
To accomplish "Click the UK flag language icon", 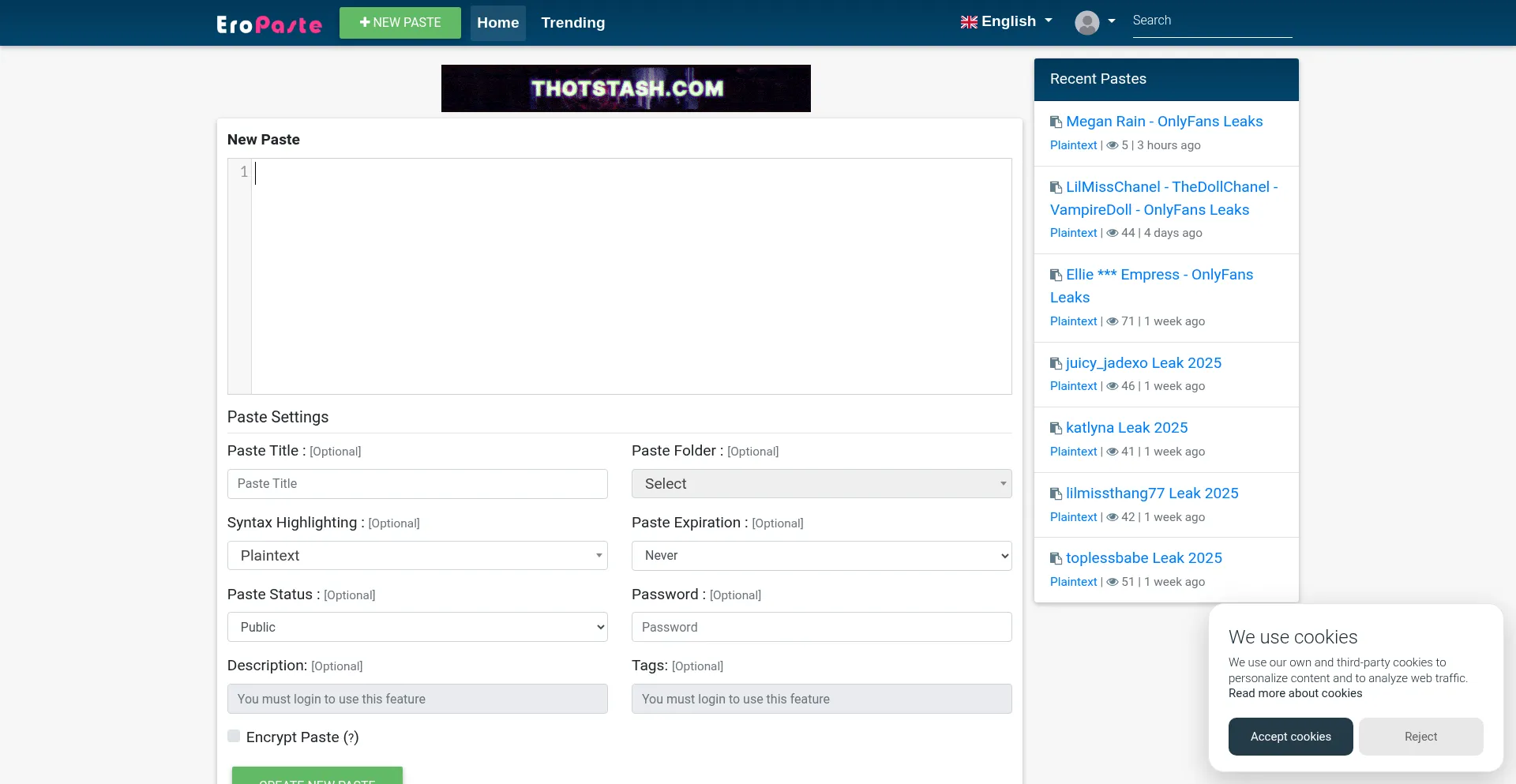I will (x=969, y=22).
